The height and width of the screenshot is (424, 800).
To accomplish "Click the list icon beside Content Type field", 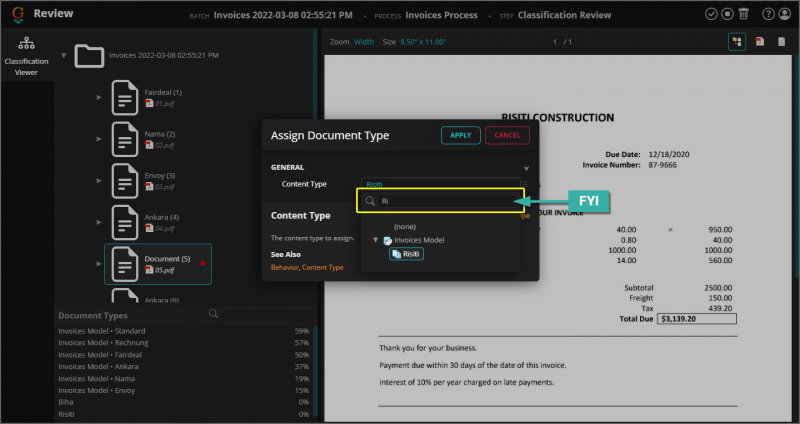I will tap(525, 184).
